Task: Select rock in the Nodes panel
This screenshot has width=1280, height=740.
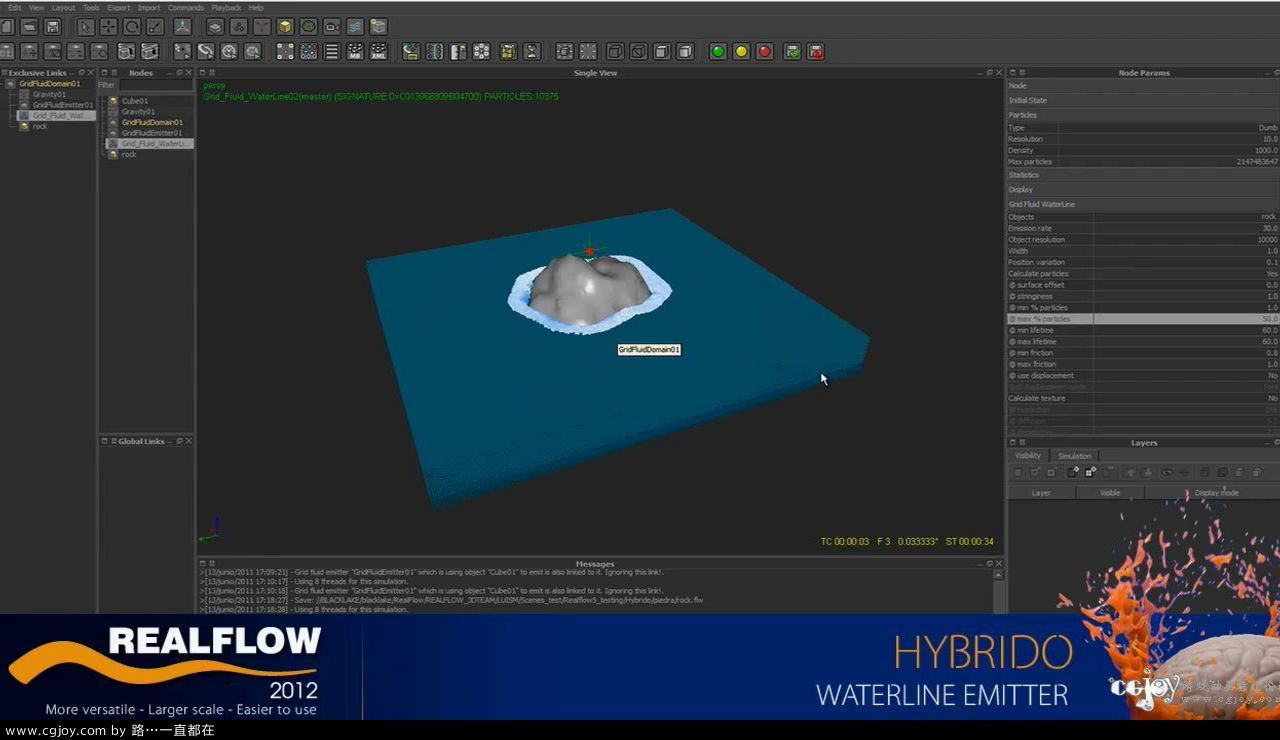Action: (x=129, y=154)
